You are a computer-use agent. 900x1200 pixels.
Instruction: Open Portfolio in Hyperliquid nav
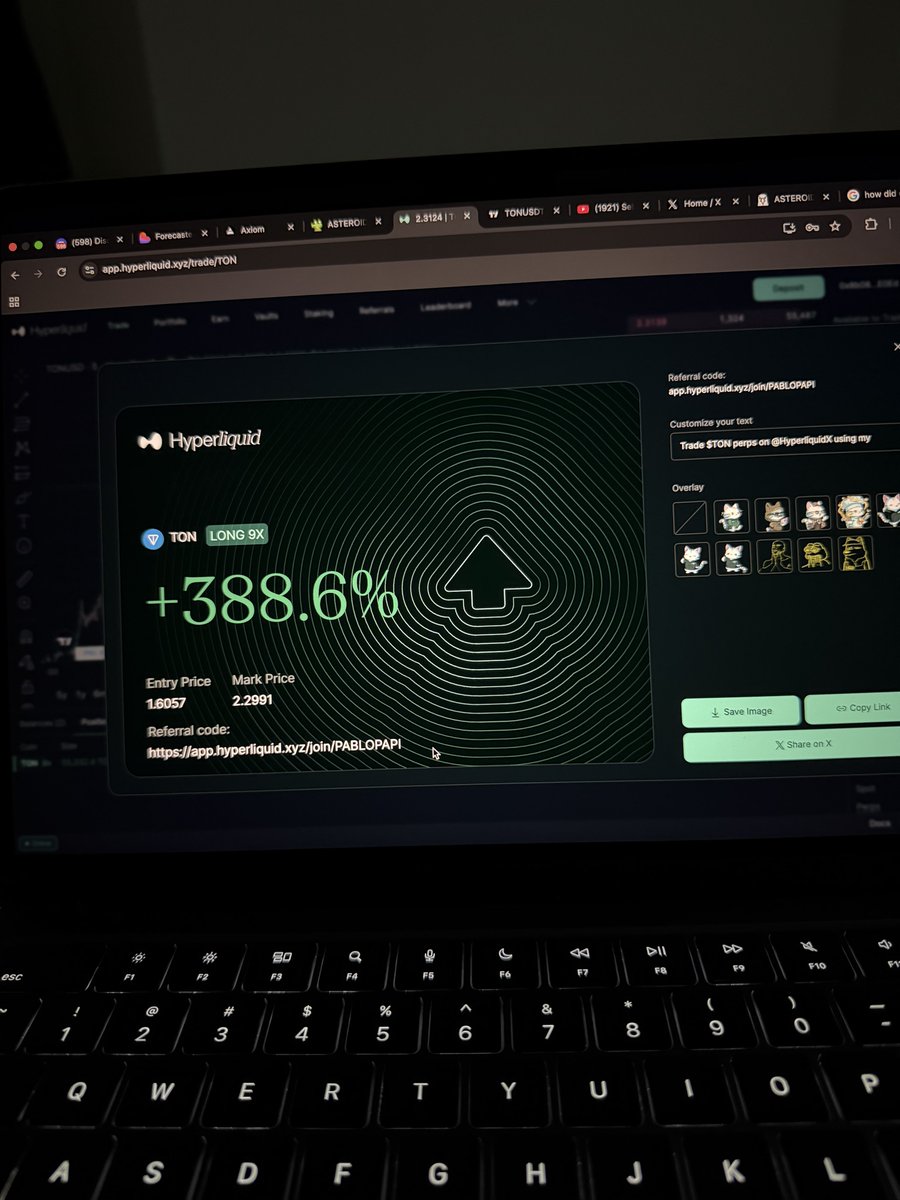[x=170, y=321]
